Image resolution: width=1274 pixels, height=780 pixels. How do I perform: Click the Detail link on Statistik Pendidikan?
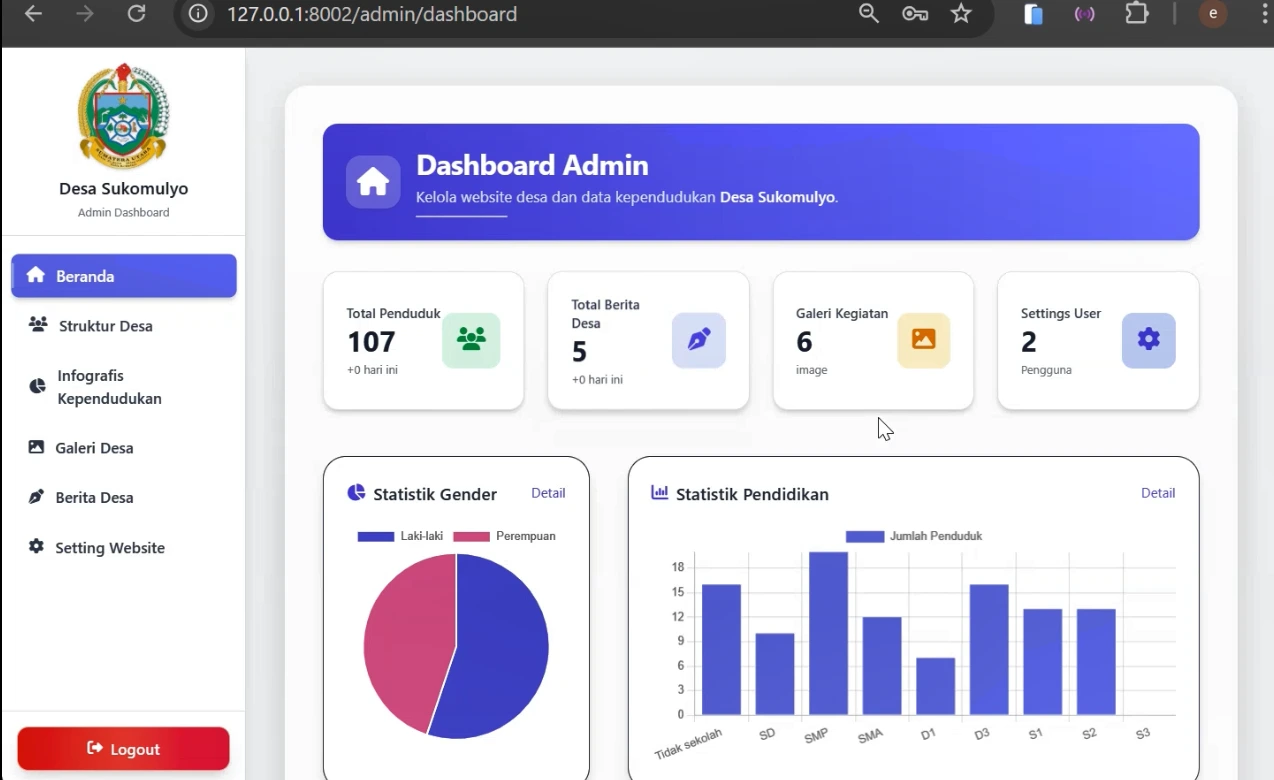pyautogui.click(x=1158, y=492)
